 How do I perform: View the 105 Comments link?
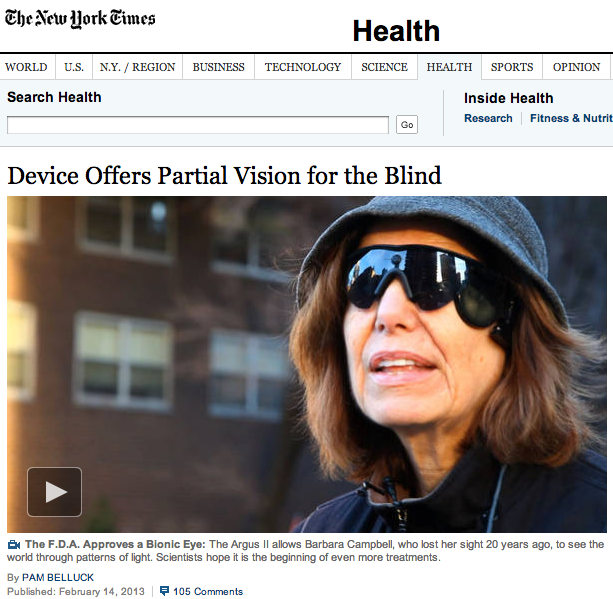tap(208, 591)
